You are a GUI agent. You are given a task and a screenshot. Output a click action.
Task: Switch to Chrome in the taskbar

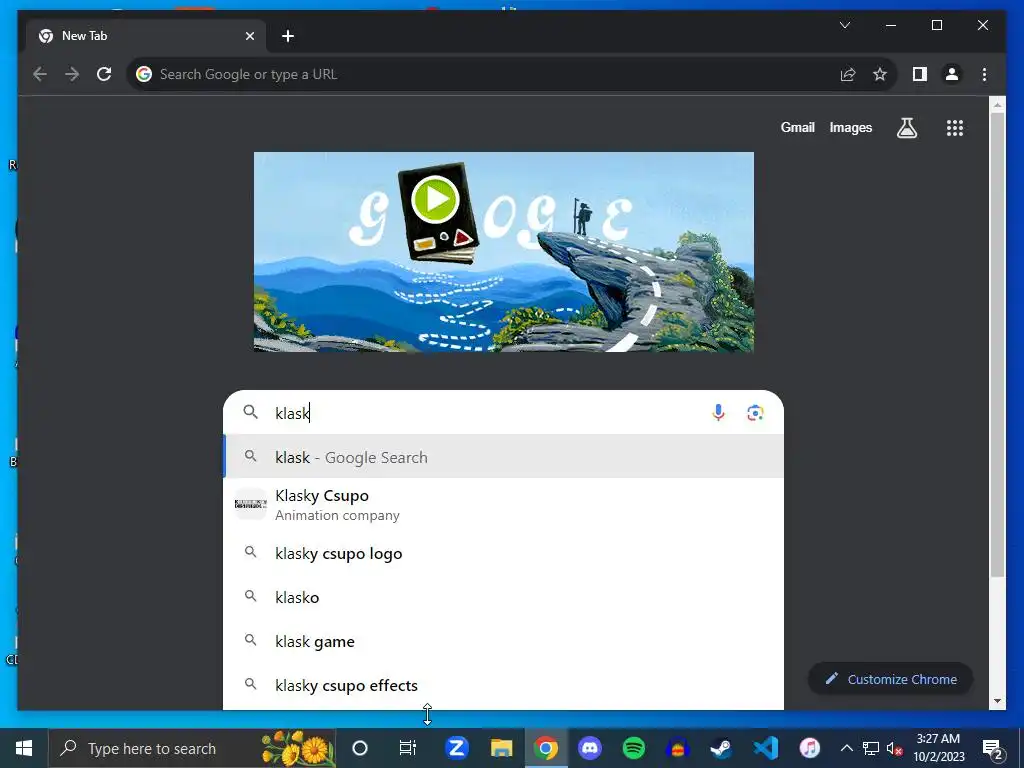coord(545,748)
